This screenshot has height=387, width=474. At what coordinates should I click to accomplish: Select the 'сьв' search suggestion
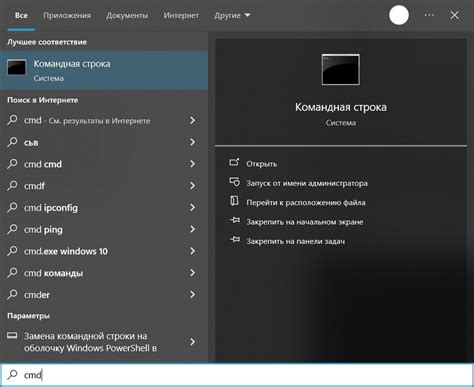coord(104,142)
